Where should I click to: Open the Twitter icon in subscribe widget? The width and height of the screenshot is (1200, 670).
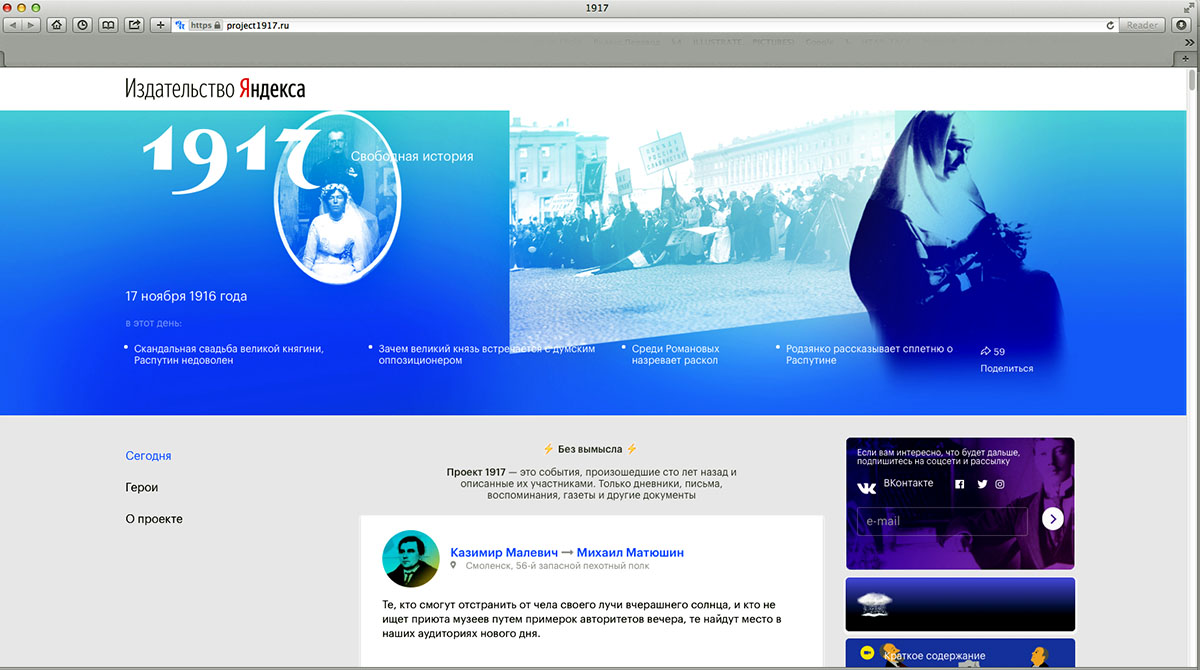982,484
